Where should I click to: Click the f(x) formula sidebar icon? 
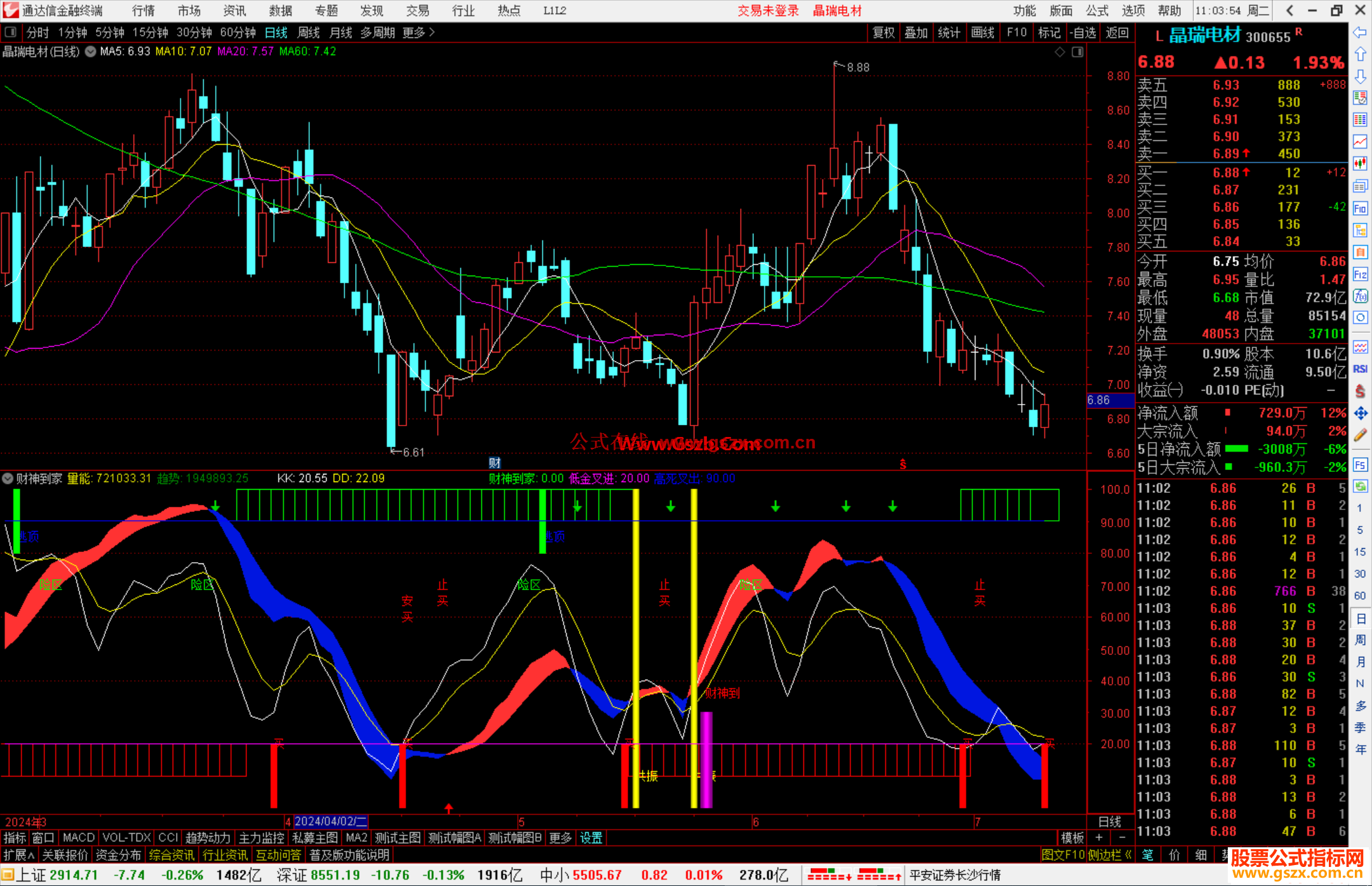(x=1360, y=296)
